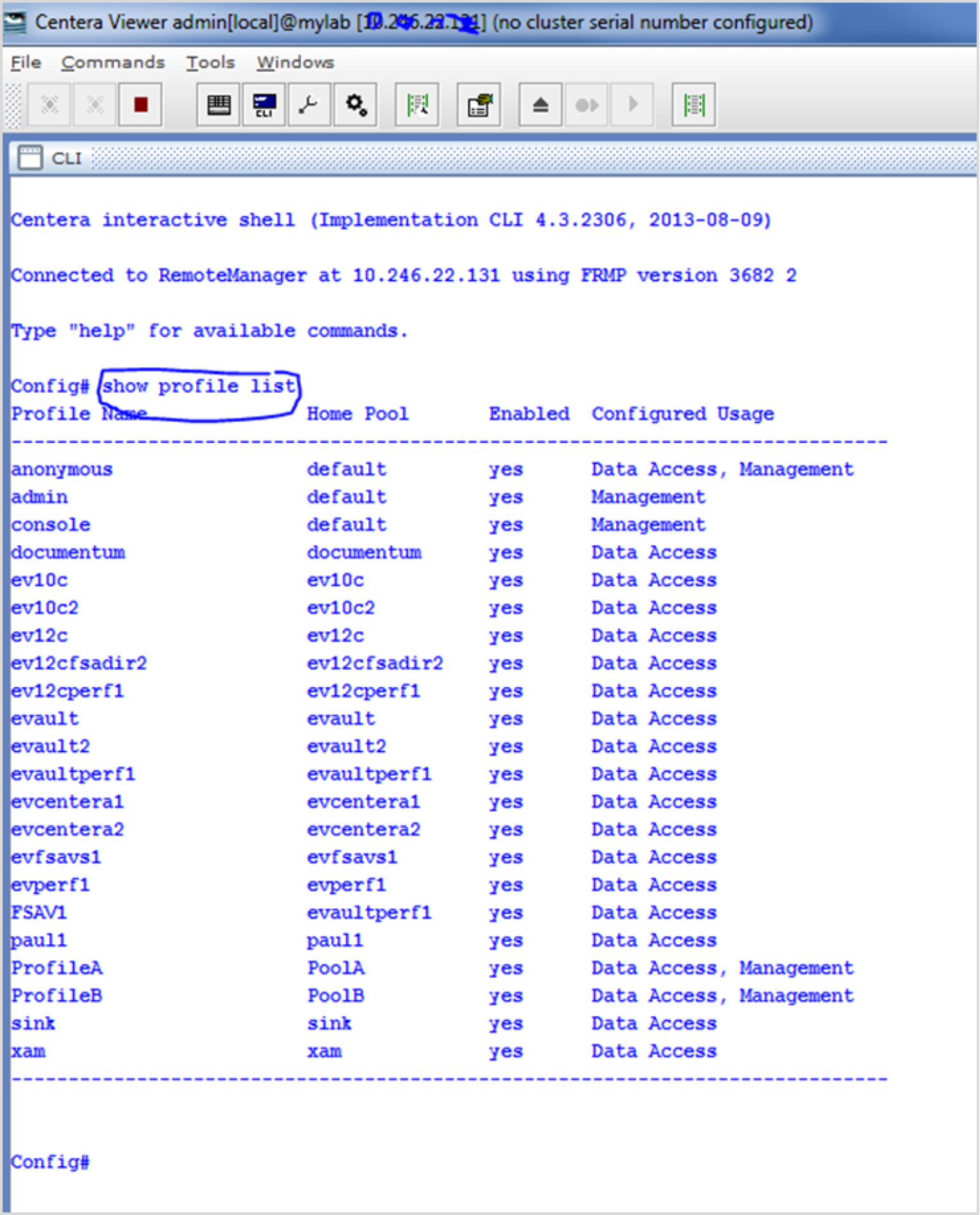Click the bottom Config# prompt line

[x=51, y=1162]
